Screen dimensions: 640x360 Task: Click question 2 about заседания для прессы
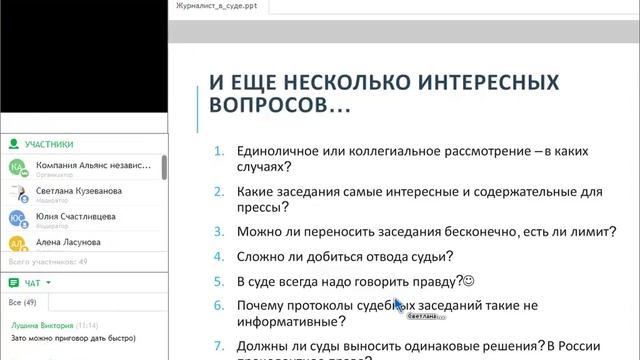(420, 199)
